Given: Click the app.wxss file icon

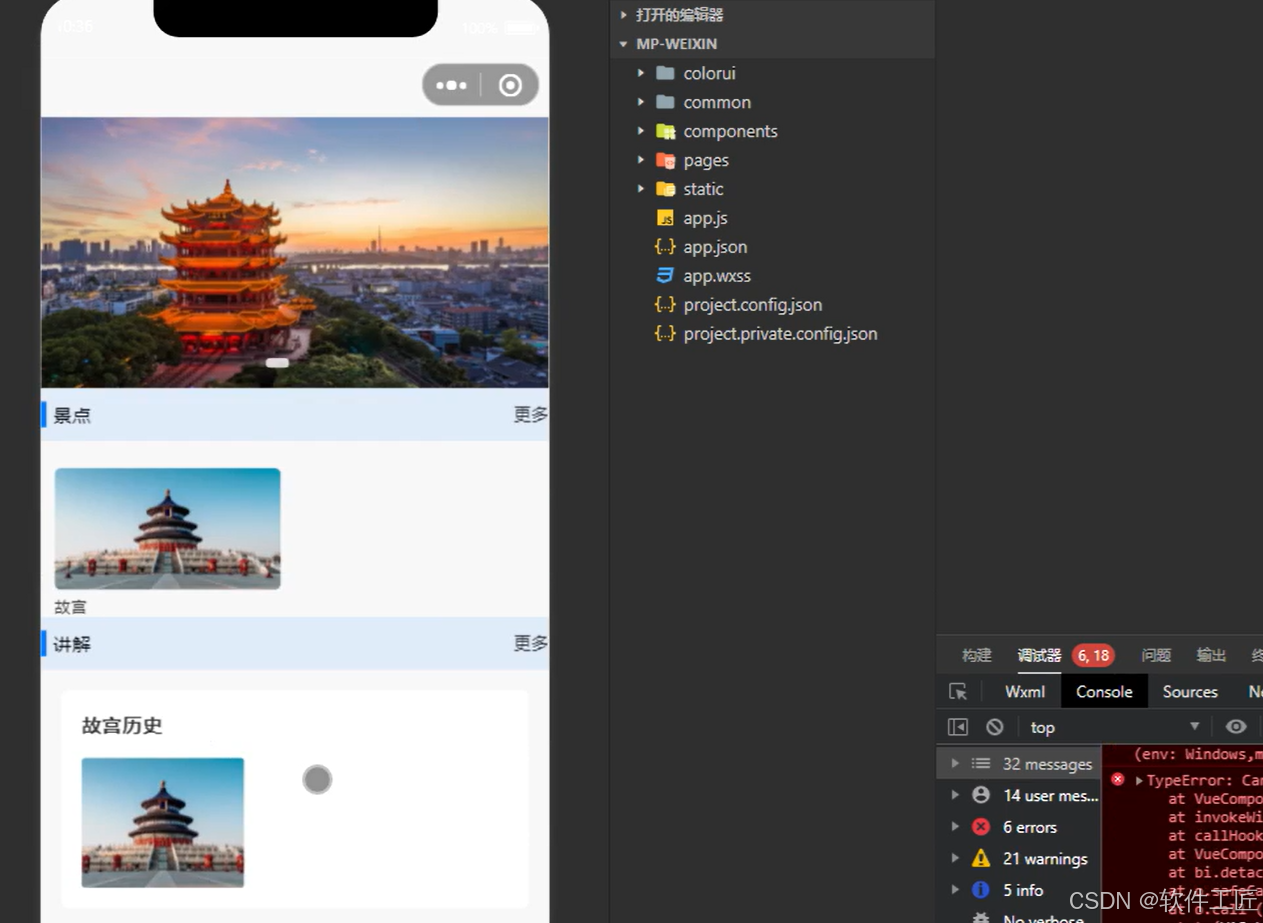Looking at the screenshot, I should (665, 276).
